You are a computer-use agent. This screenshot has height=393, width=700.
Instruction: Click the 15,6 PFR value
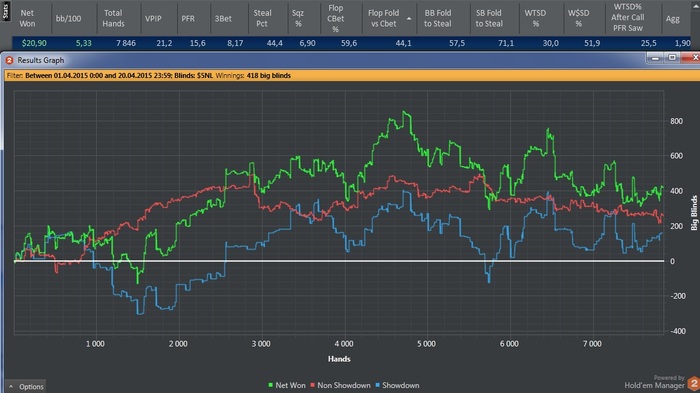click(x=198, y=43)
